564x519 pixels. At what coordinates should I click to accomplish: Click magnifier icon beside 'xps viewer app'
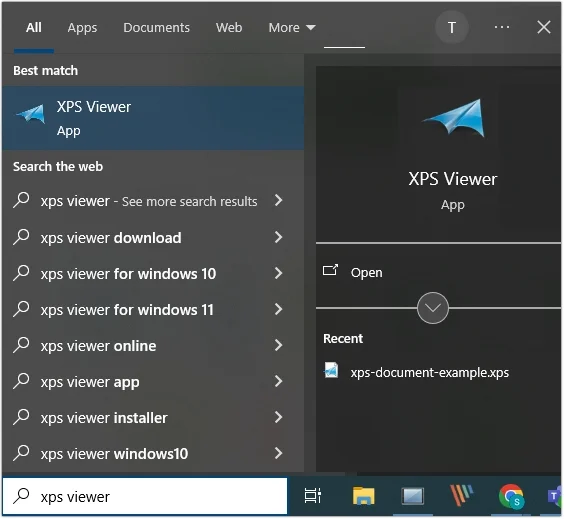tap(21, 381)
